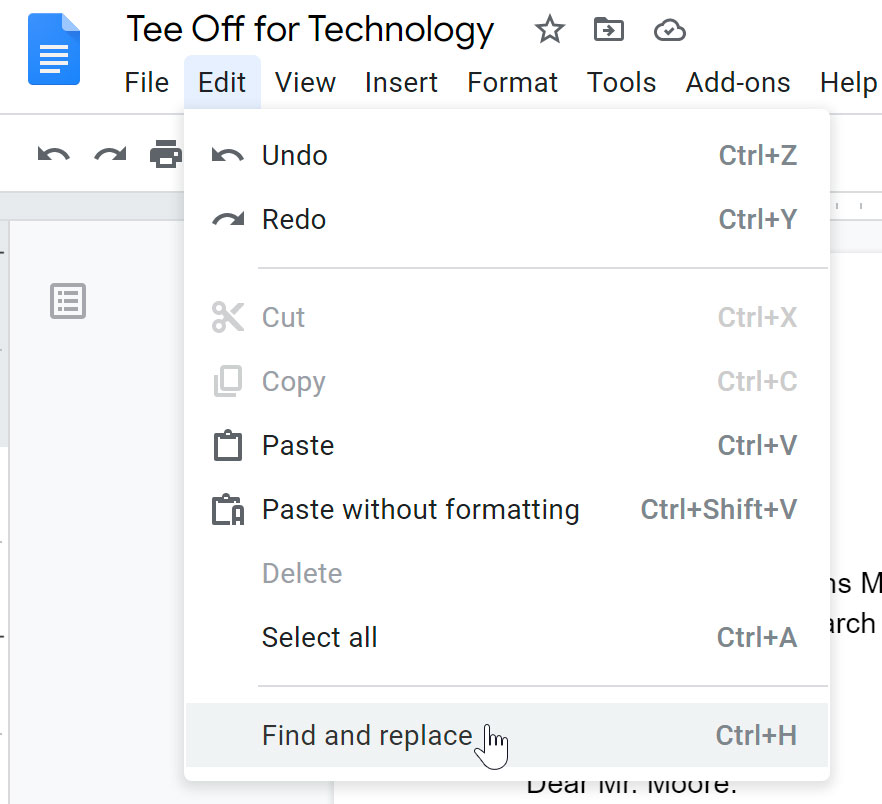Check save status via the cloud icon

pyautogui.click(x=669, y=30)
